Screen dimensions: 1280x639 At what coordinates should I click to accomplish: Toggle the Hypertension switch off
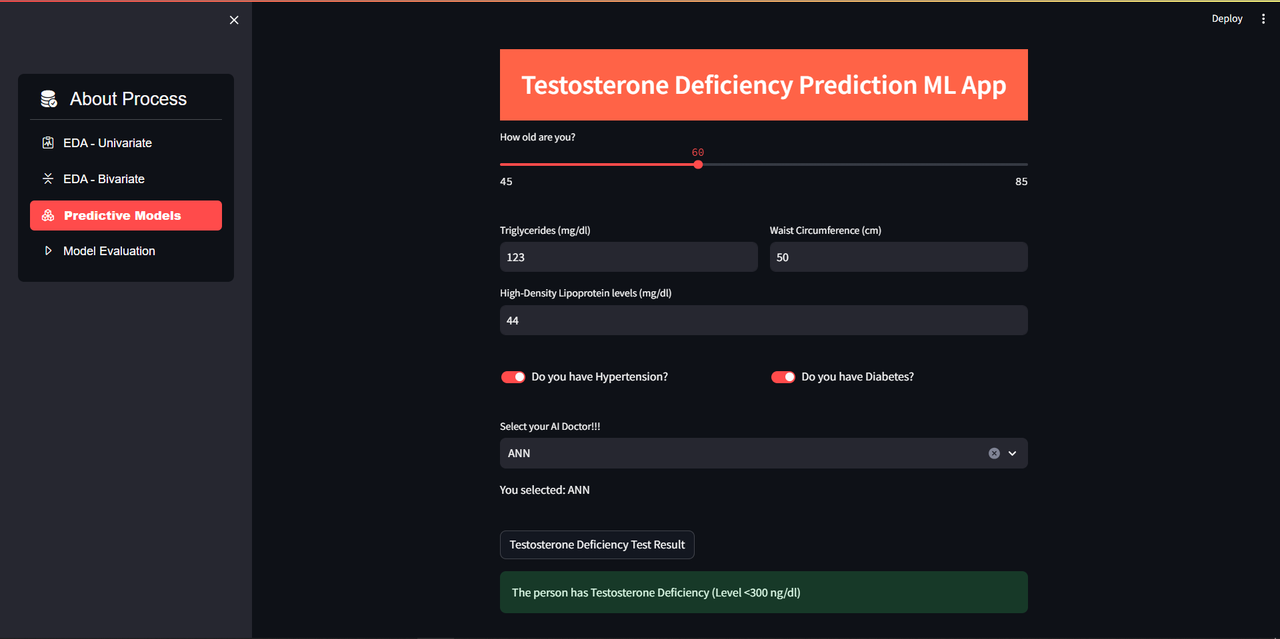point(513,377)
